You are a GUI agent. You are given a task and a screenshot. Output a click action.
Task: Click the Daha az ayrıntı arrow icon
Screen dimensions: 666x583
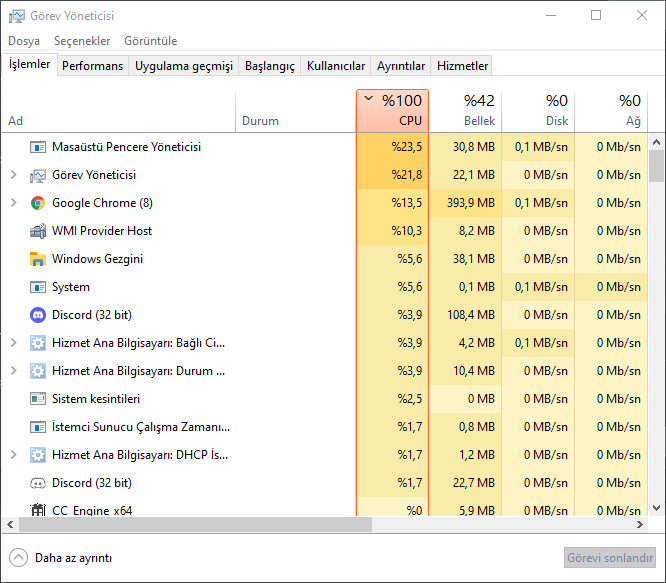coord(18,558)
